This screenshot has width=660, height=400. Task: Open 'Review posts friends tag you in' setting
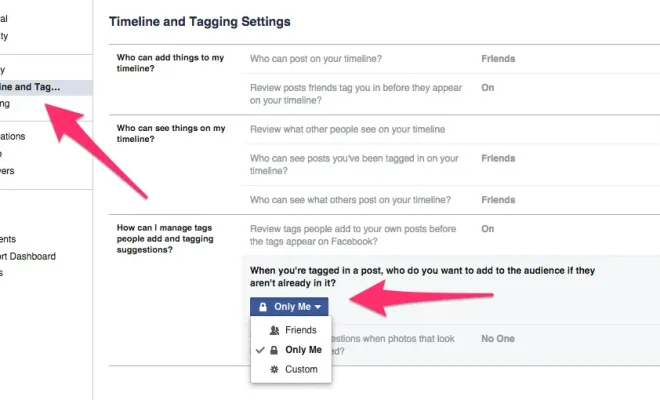(x=356, y=94)
